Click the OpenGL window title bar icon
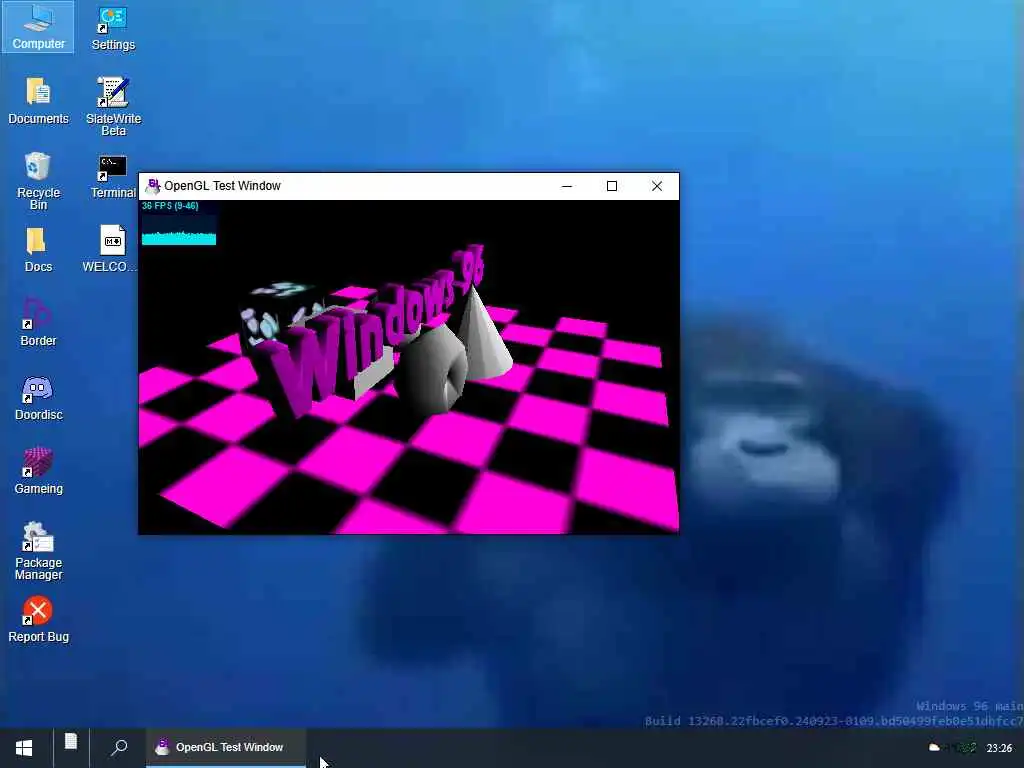 (153, 186)
